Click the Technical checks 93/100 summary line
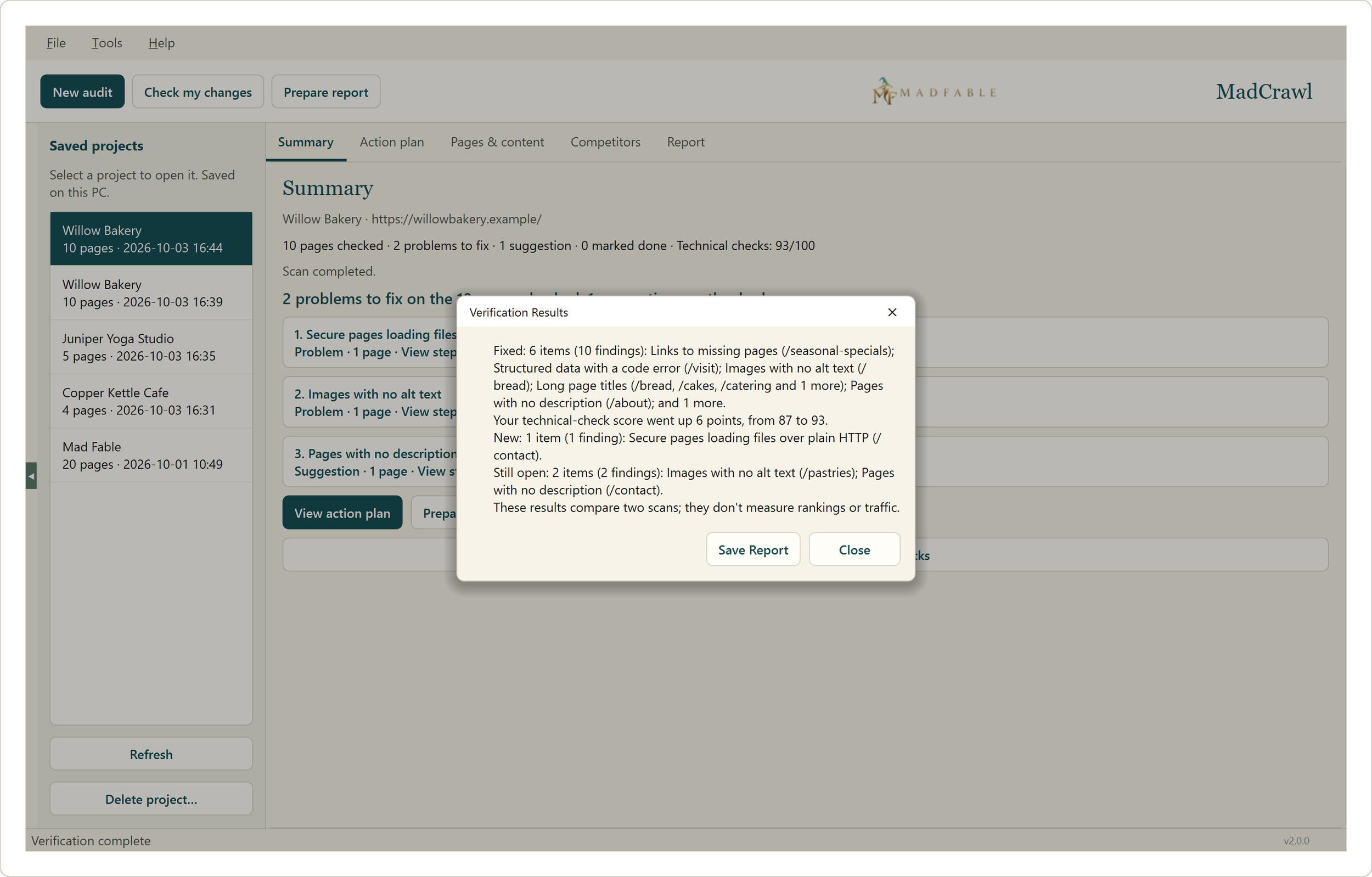This screenshot has width=1372, height=877. 548,246
